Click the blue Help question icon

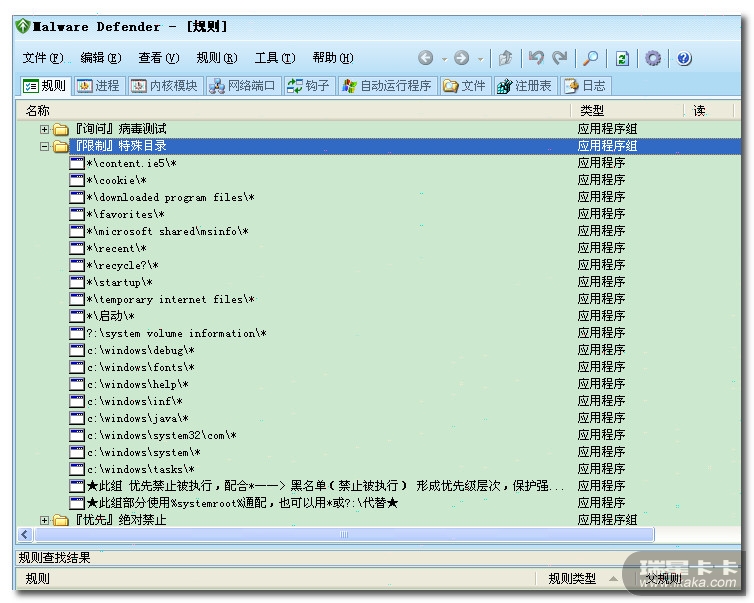[684, 58]
